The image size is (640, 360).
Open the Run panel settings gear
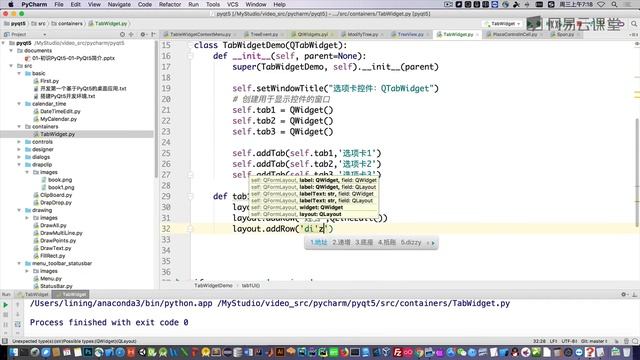tap(624, 294)
